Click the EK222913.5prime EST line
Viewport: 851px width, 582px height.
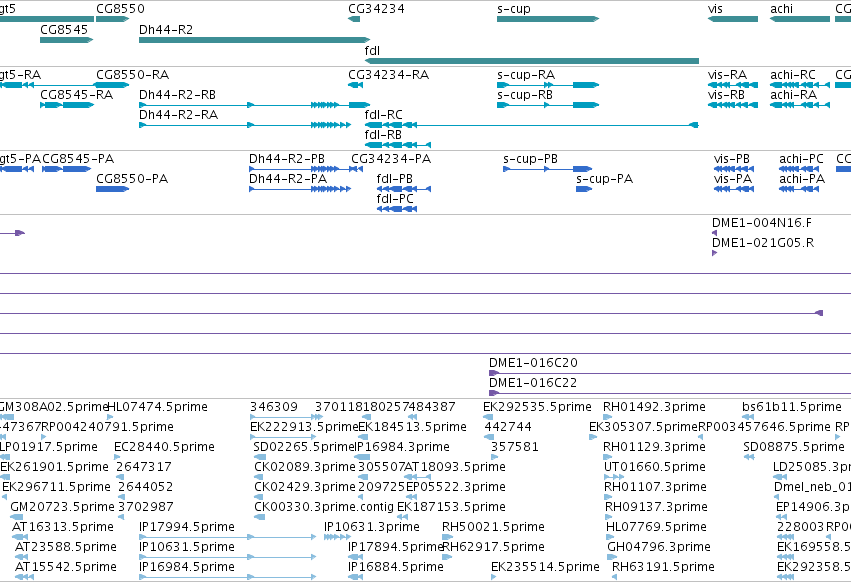click(x=283, y=436)
